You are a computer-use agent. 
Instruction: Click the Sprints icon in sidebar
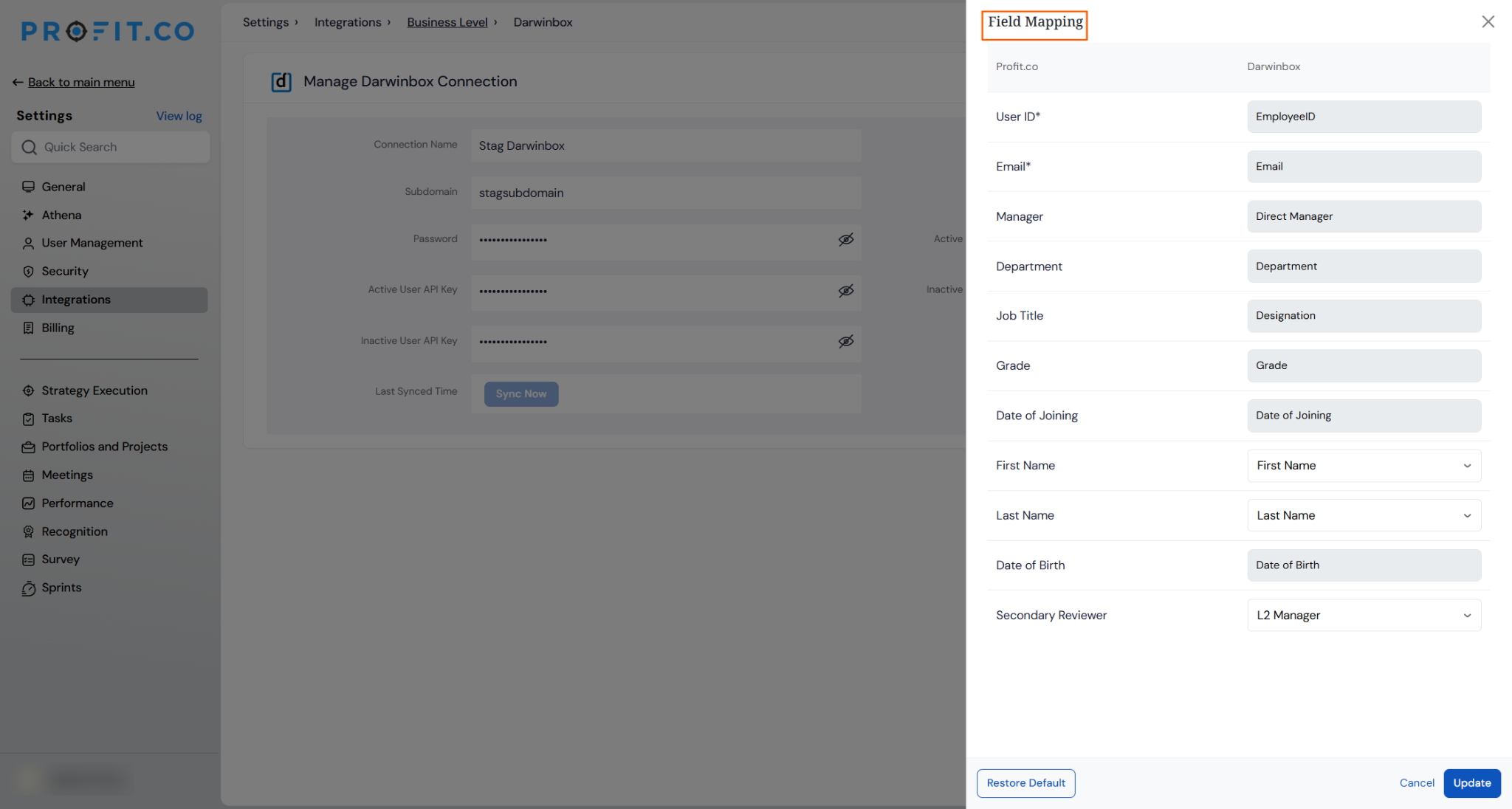click(28, 588)
